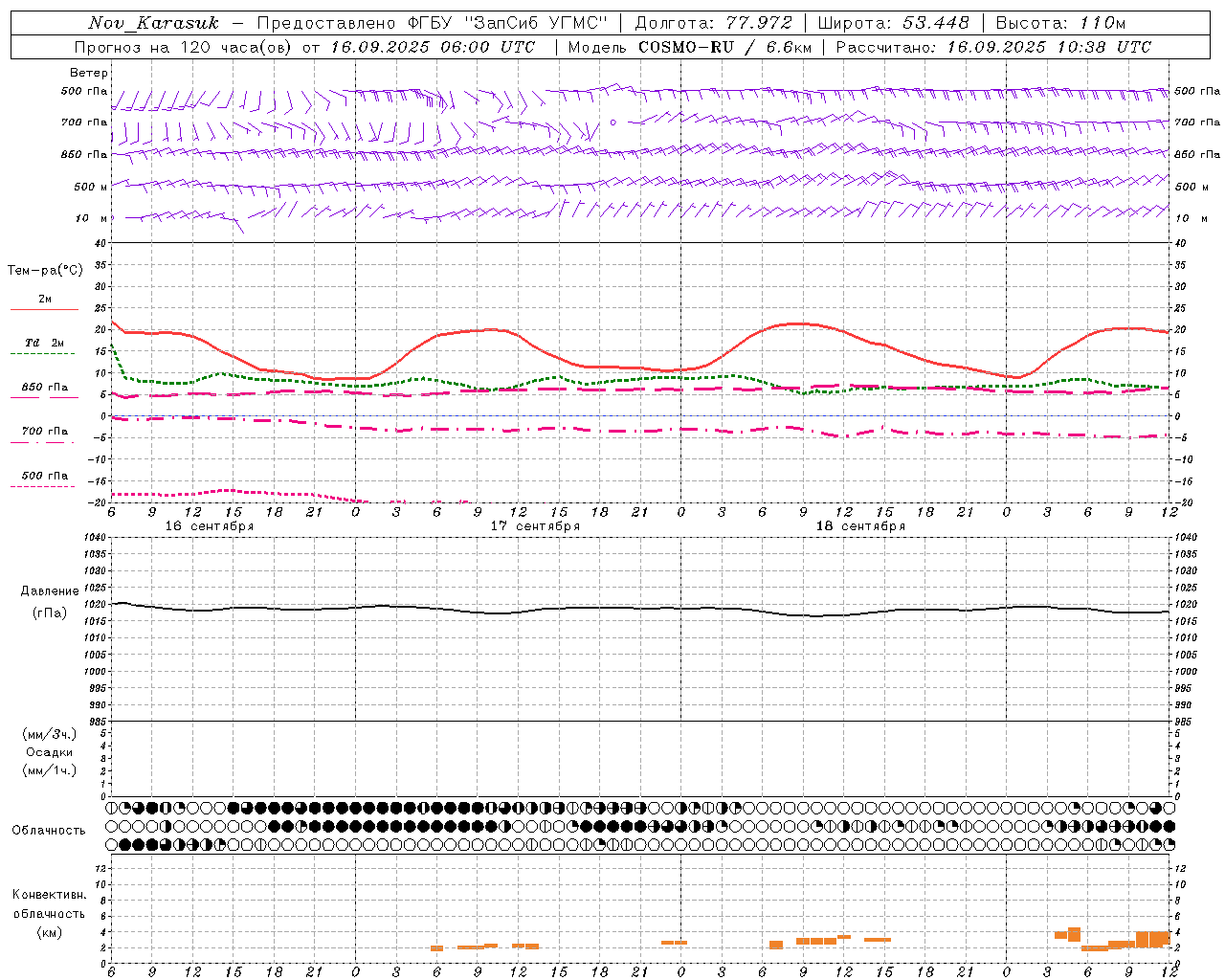The image size is (1225, 980).
Task: Select the left 700 гПа wind level label
Action: point(84,122)
